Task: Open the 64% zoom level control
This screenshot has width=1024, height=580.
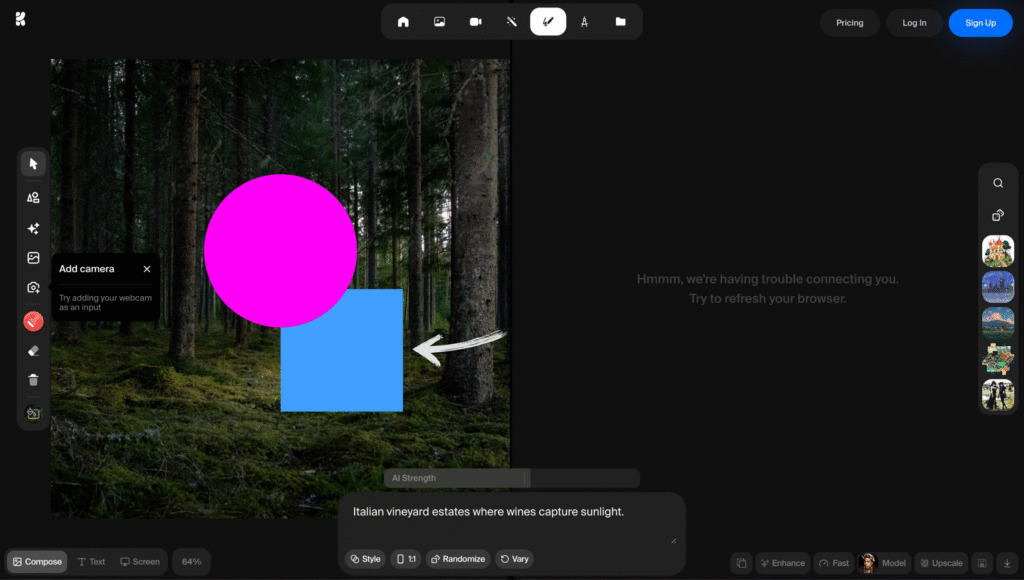Action: 191,561
